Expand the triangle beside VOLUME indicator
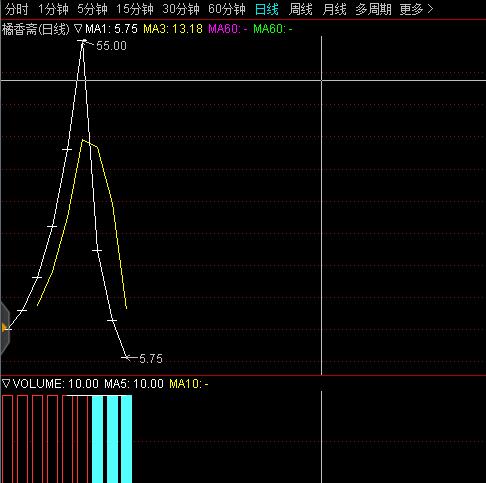This screenshot has height=483, width=486. coord(6,383)
